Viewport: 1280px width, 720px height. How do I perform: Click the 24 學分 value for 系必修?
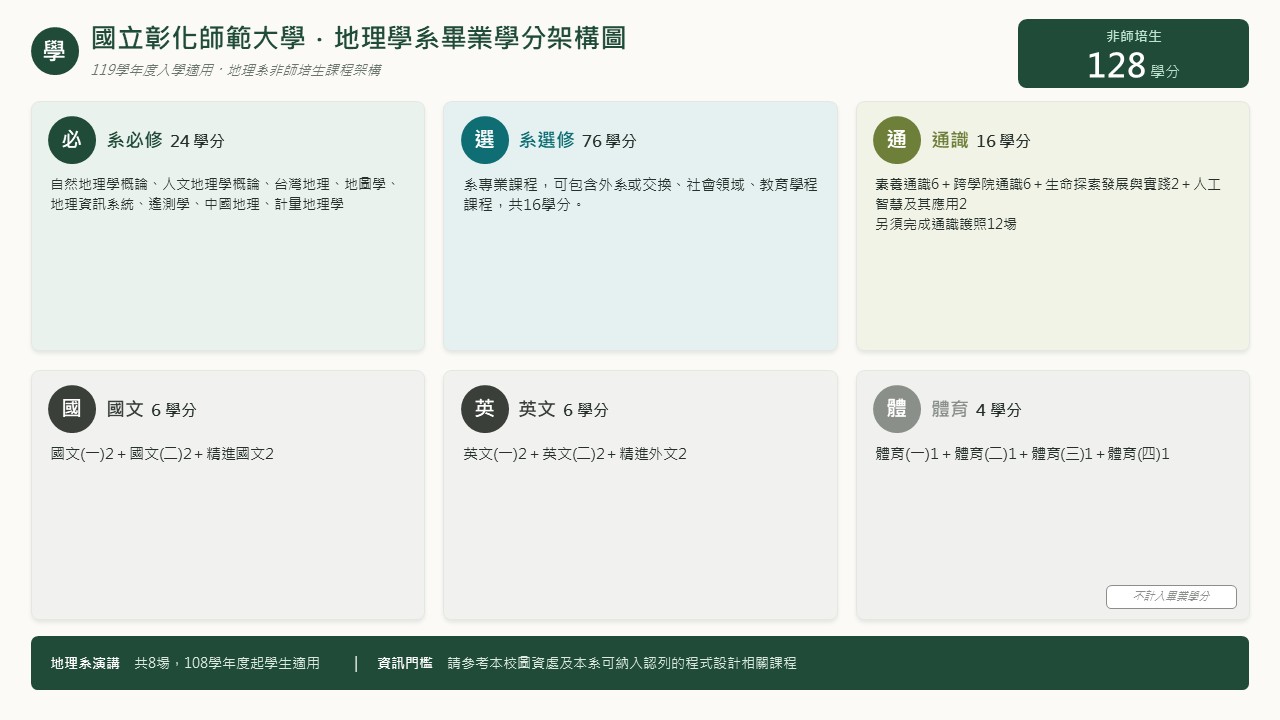click(x=197, y=141)
